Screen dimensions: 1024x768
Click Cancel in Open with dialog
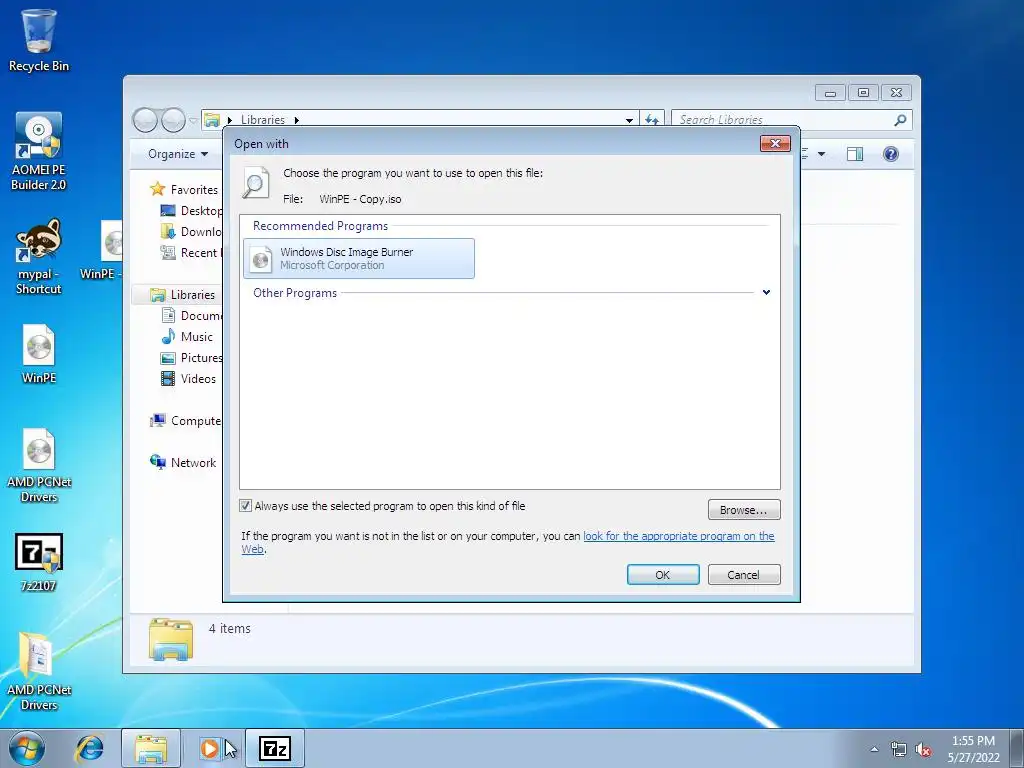744,575
